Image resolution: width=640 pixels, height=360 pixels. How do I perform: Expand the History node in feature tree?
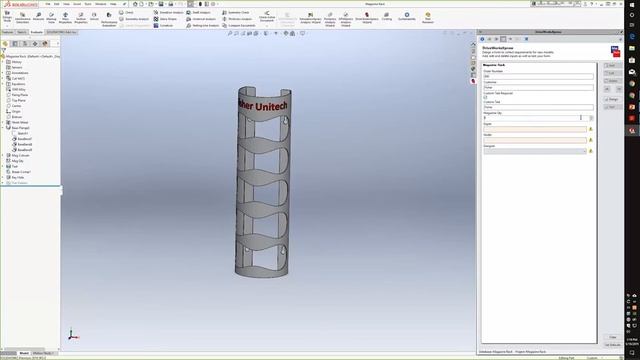3,62
